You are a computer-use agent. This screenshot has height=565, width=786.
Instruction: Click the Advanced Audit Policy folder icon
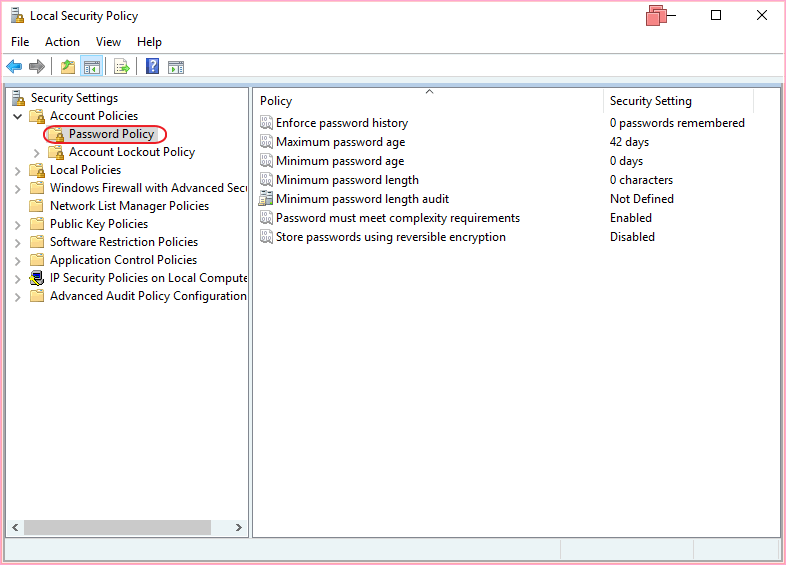[x=37, y=296]
